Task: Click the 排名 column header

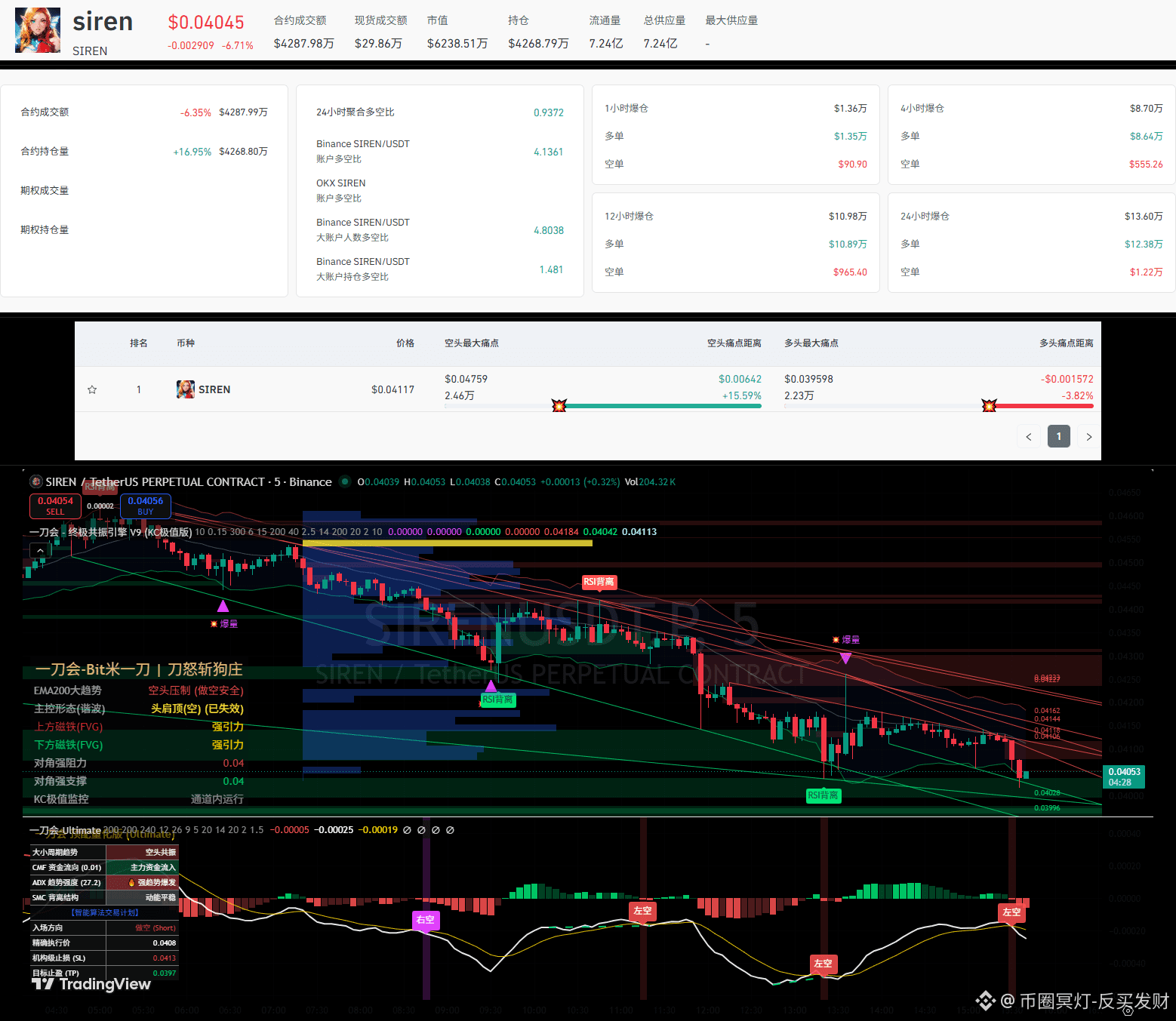Action: click(139, 343)
